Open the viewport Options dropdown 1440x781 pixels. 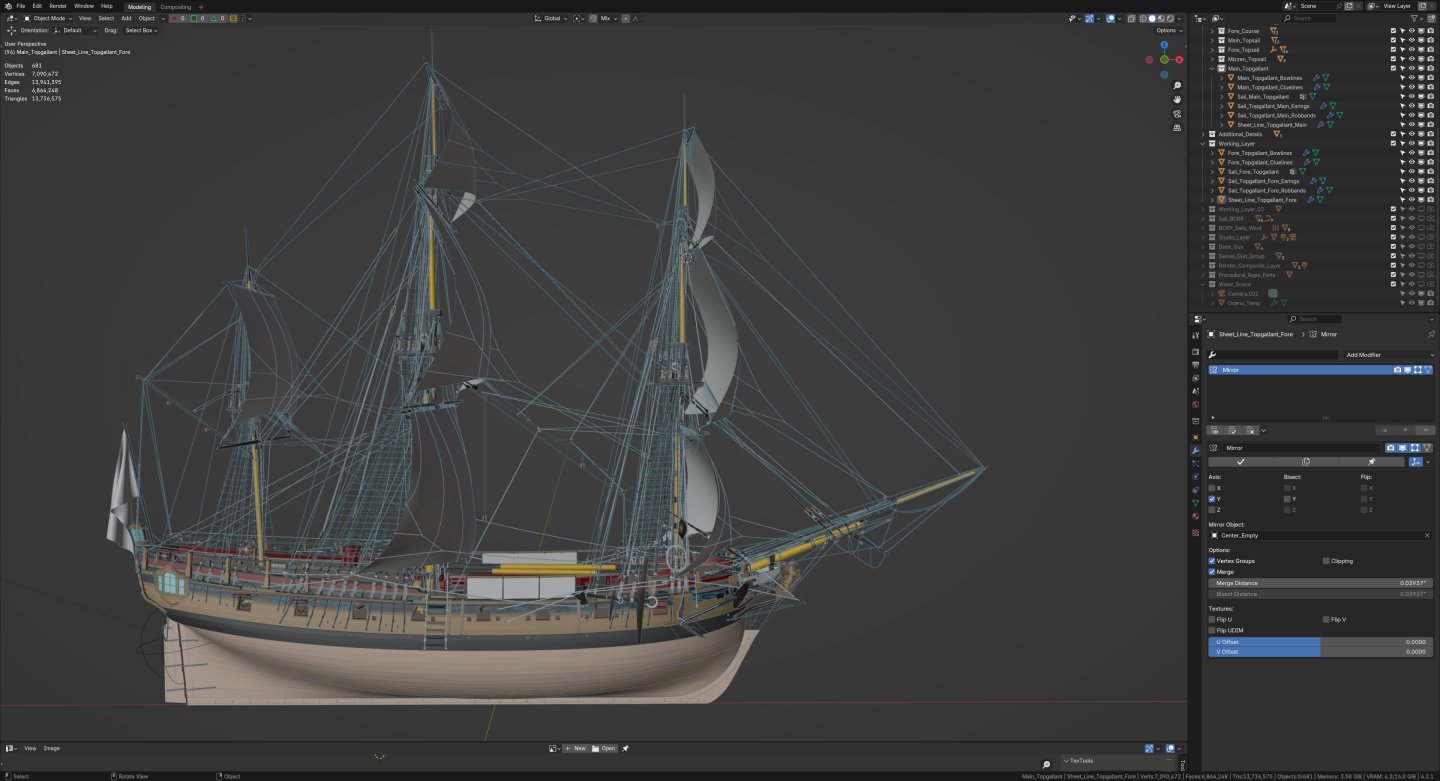click(x=1168, y=30)
